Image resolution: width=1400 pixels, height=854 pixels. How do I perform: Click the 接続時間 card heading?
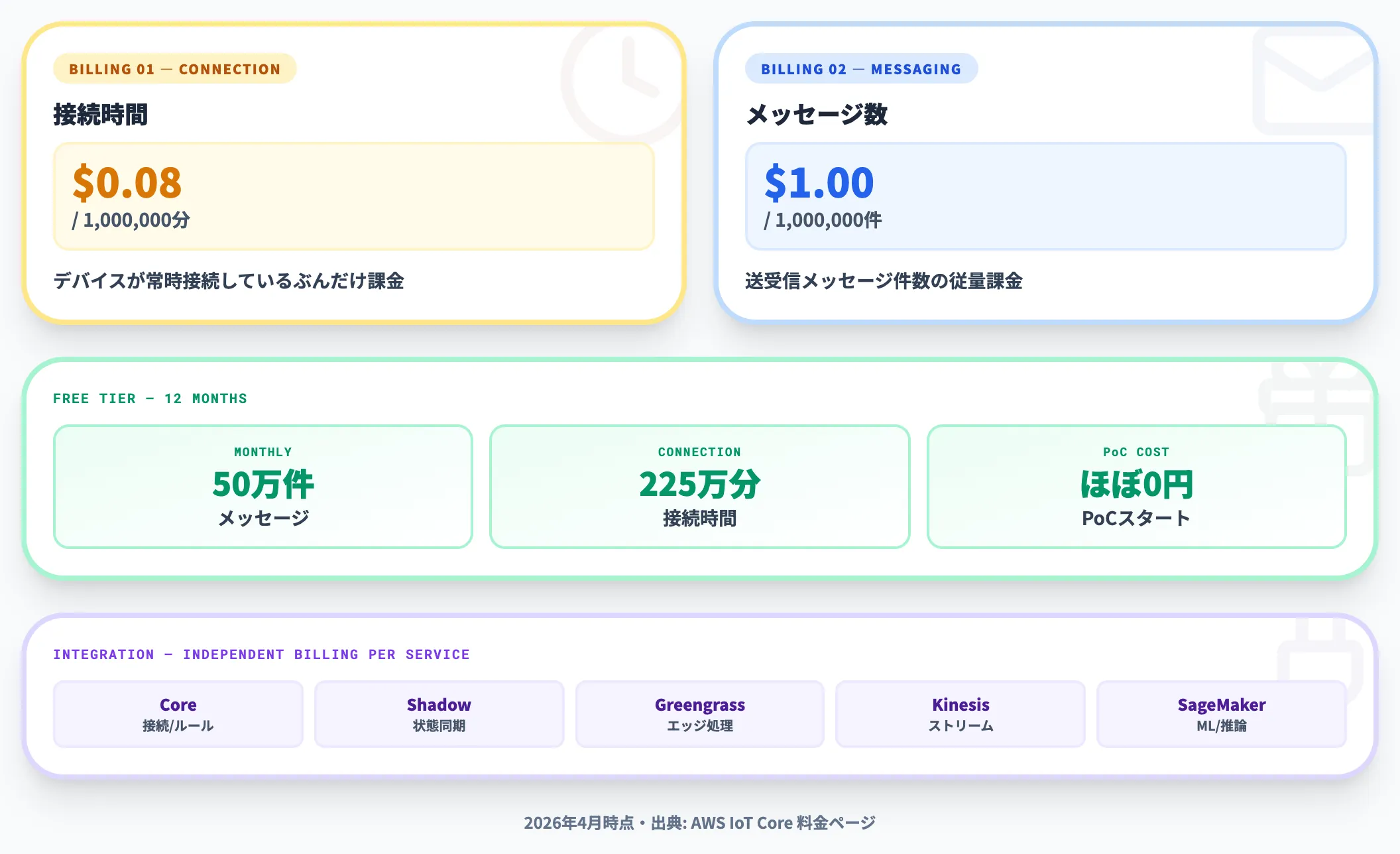[100, 115]
